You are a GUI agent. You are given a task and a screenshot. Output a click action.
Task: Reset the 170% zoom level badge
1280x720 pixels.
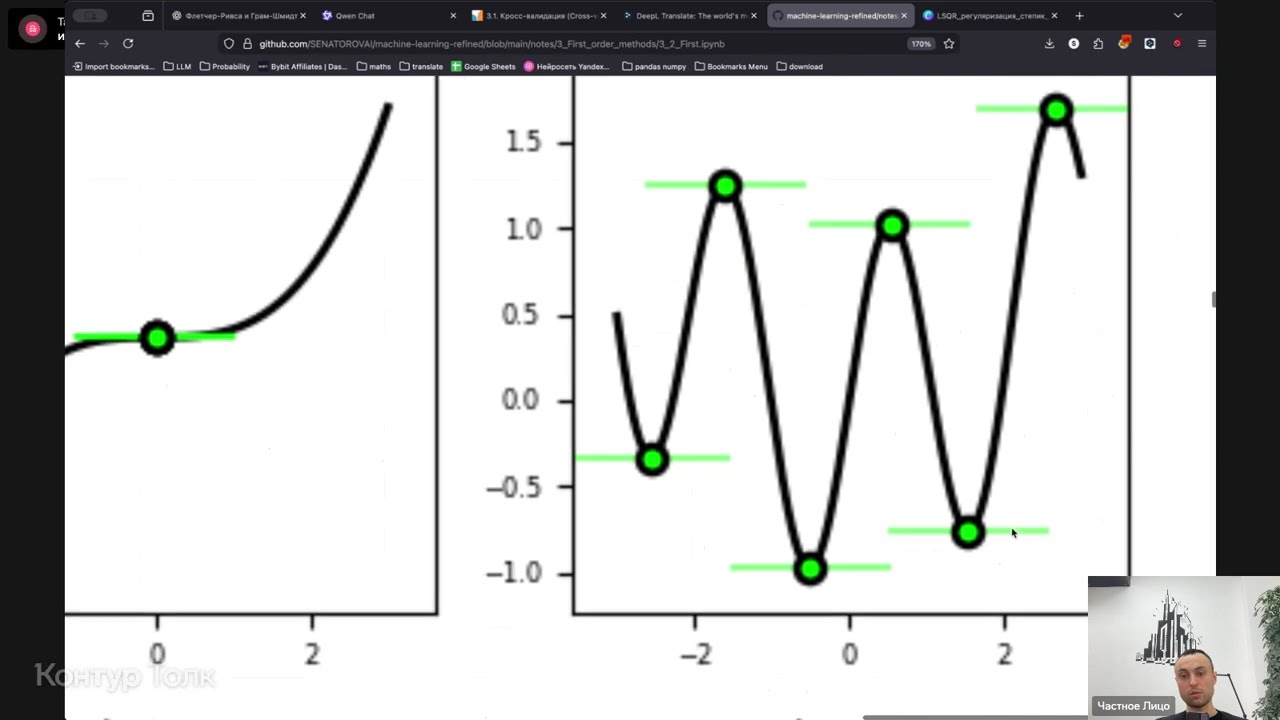tap(920, 44)
